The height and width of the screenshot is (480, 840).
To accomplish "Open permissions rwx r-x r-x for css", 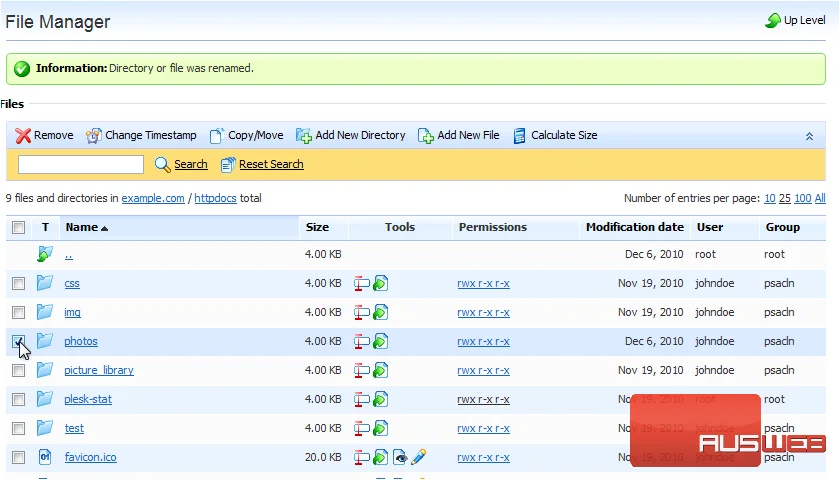I will pos(483,283).
